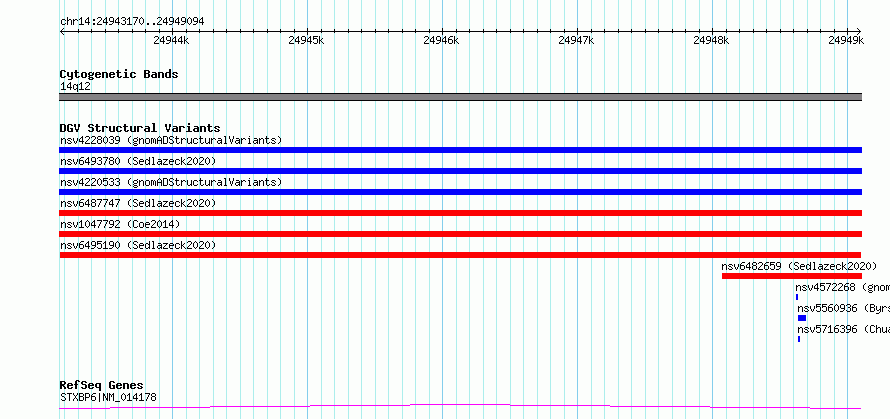Open variant label nsv6493780 (Sedlazeck2020)
The height and width of the screenshot is (419, 890).
pos(138,161)
